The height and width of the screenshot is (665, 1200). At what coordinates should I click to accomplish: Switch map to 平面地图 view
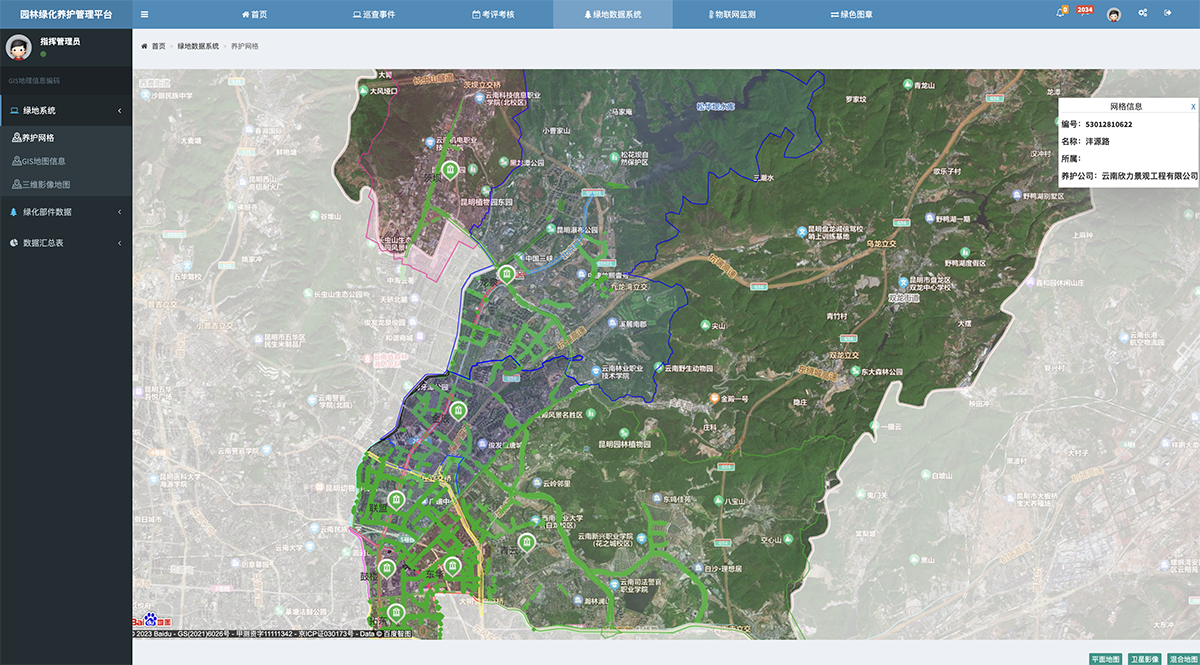pos(1105,659)
